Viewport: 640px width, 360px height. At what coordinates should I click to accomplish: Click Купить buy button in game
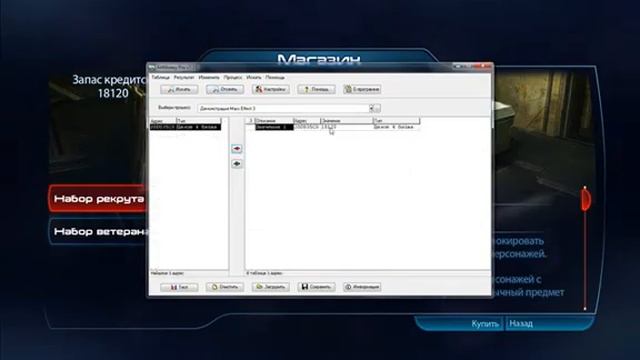coord(485,324)
